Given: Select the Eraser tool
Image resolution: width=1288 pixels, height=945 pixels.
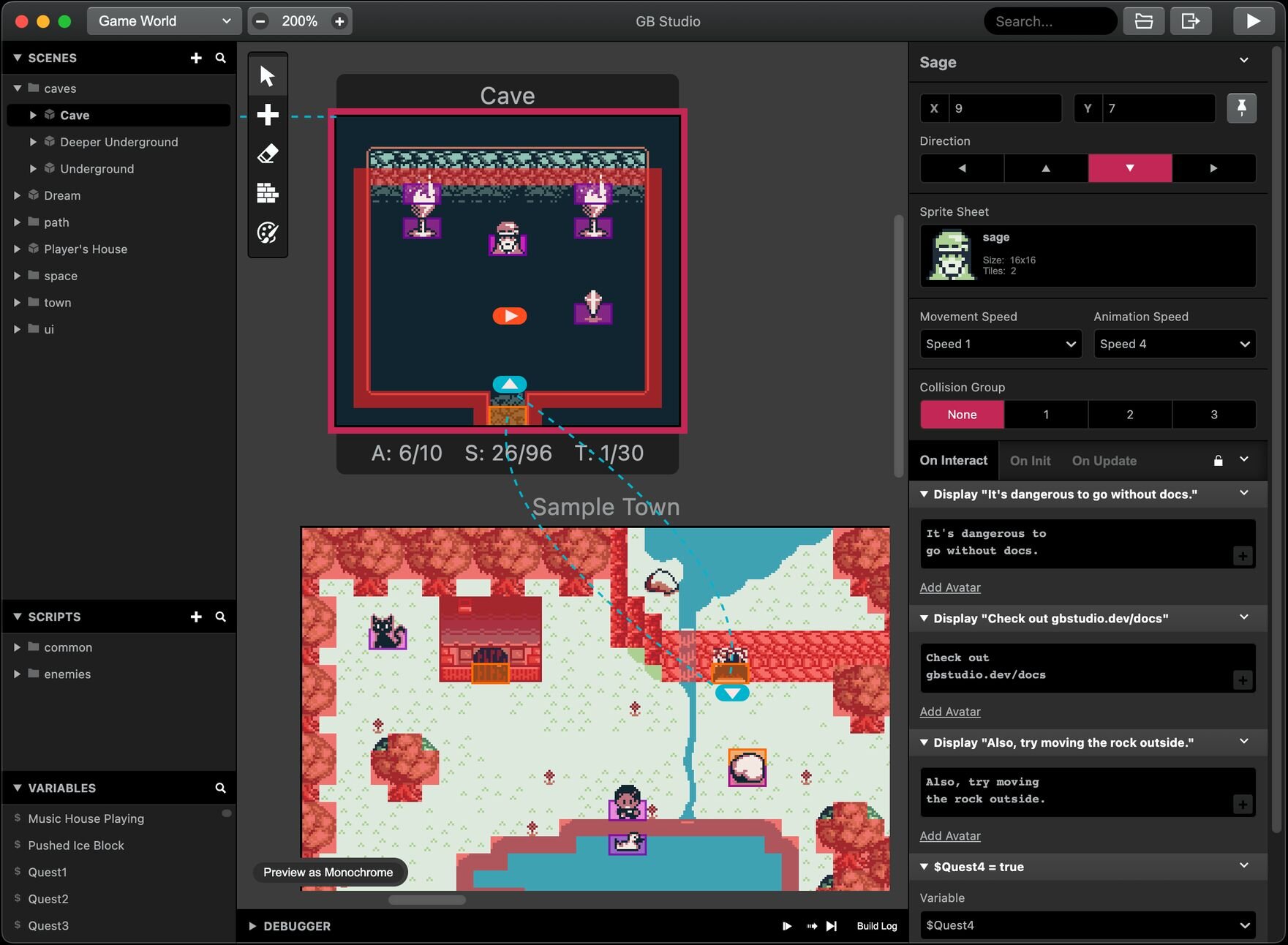Looking at the screenshot, I should (x=268, y=154).
